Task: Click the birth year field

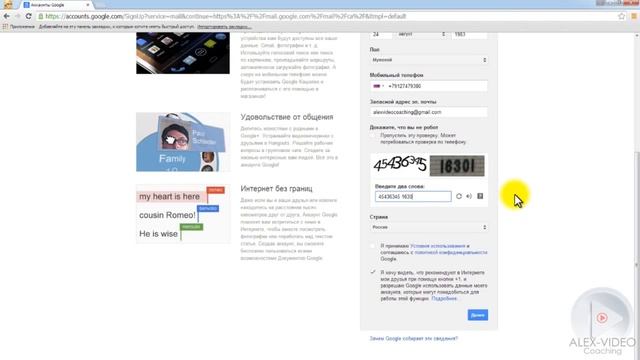Action: coord(469,34)
